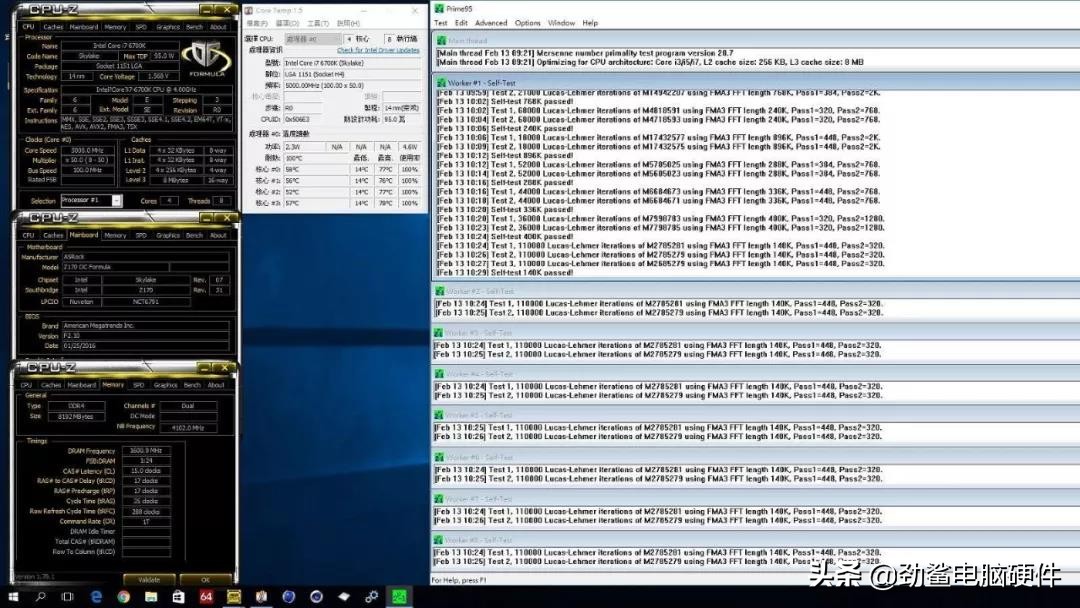Click 'Self-test 140K passed!' line in Worker #1
The height and width of the screenshot is (608, 1080).
tap(503, 273)
